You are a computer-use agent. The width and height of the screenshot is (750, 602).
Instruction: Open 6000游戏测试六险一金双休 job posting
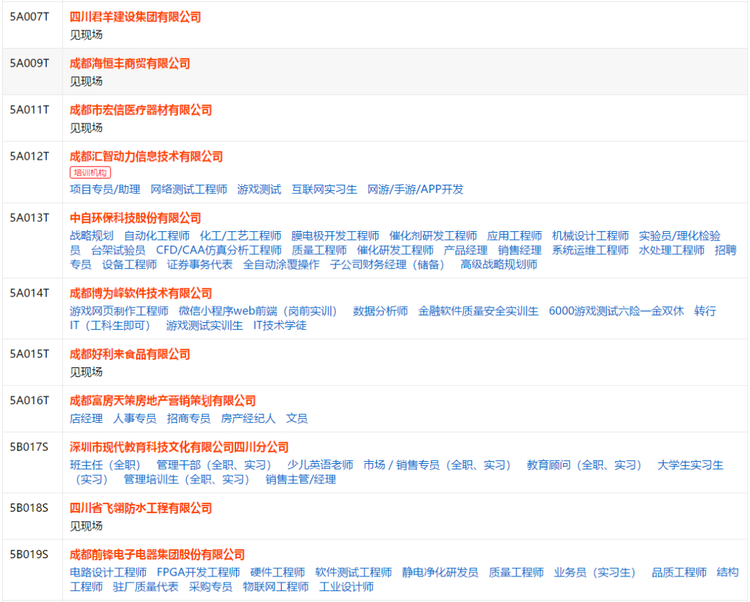point(617,311)
